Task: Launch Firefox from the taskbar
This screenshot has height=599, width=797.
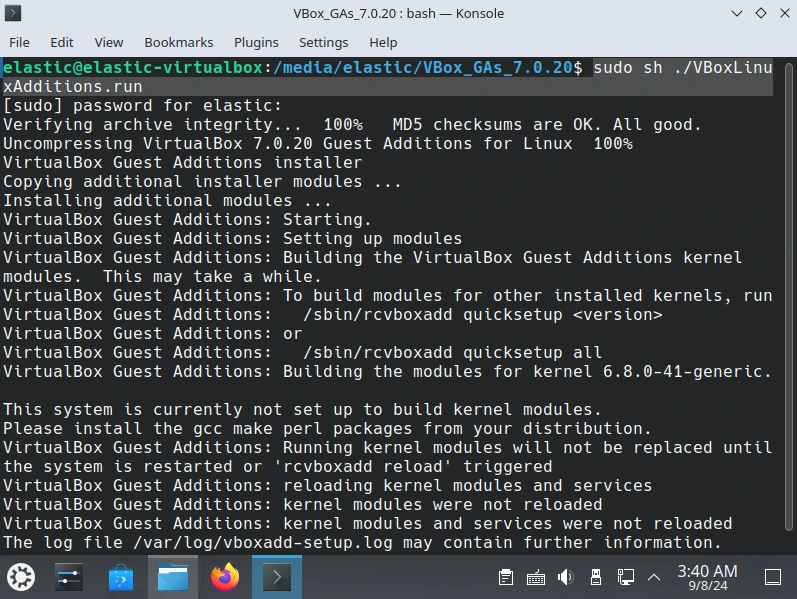Action: (x=225, y=577)
